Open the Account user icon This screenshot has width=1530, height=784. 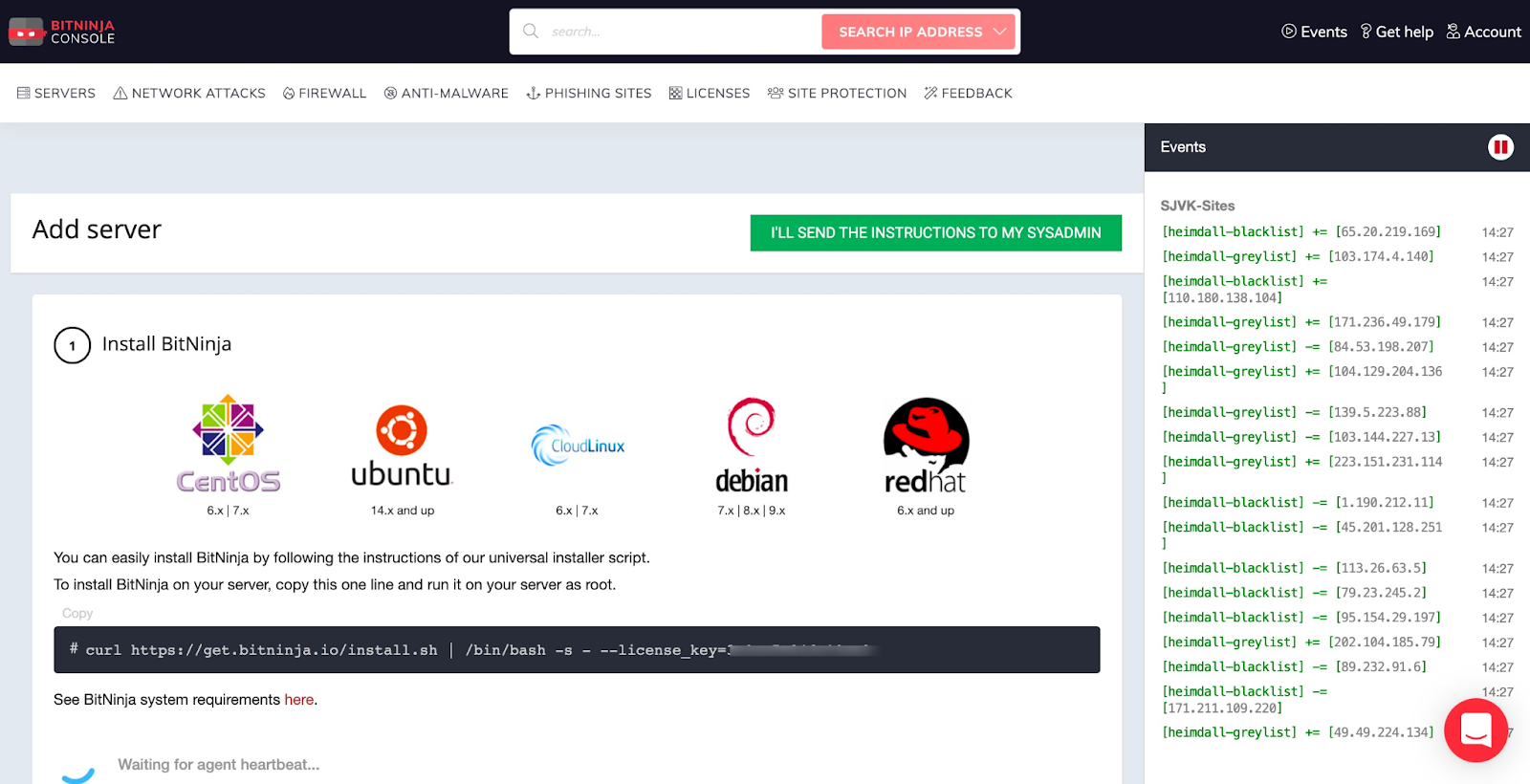[1453, 32]
